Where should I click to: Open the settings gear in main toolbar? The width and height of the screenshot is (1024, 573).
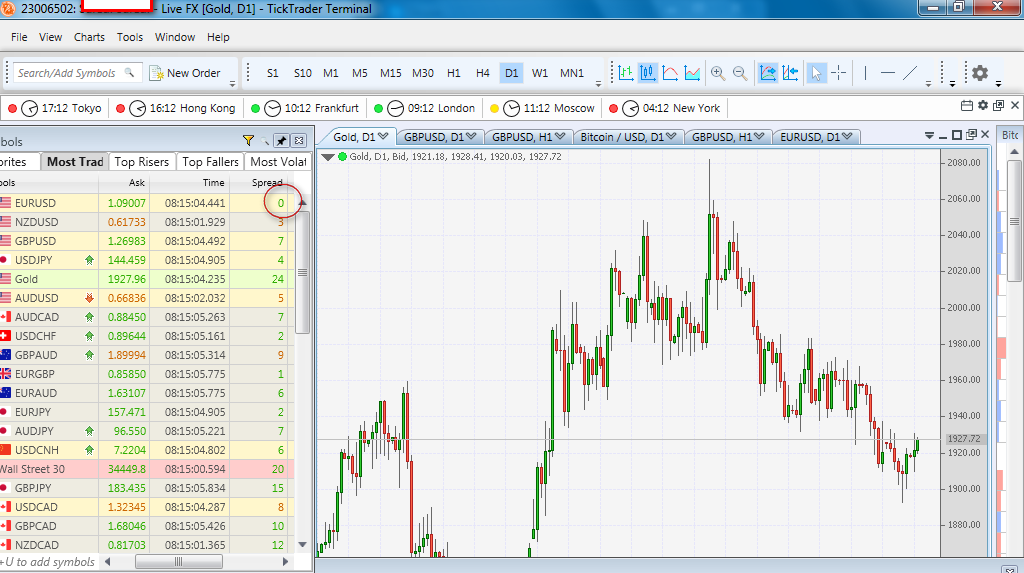pos(980,73)
